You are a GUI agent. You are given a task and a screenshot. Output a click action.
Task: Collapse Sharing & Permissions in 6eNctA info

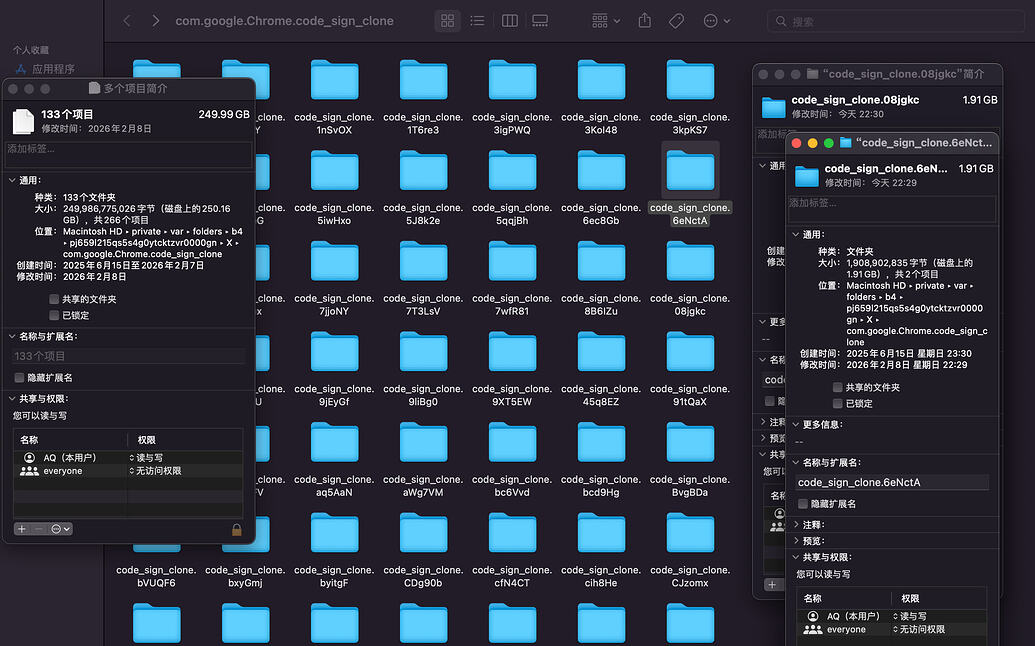click(x=796, y=557)
